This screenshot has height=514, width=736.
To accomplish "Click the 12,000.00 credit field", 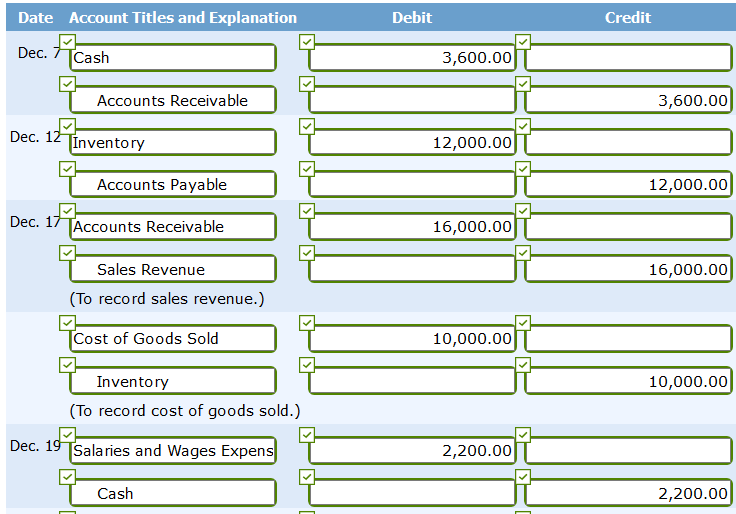I will (628, 184).
